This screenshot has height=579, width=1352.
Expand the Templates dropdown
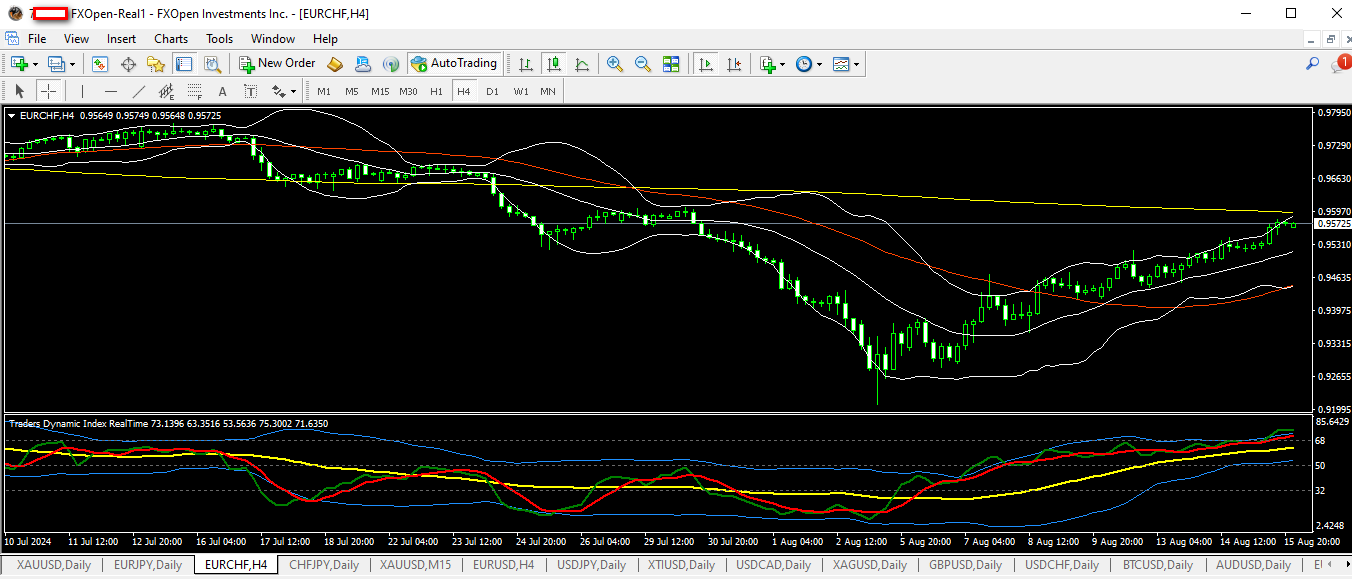pos(856,64)
